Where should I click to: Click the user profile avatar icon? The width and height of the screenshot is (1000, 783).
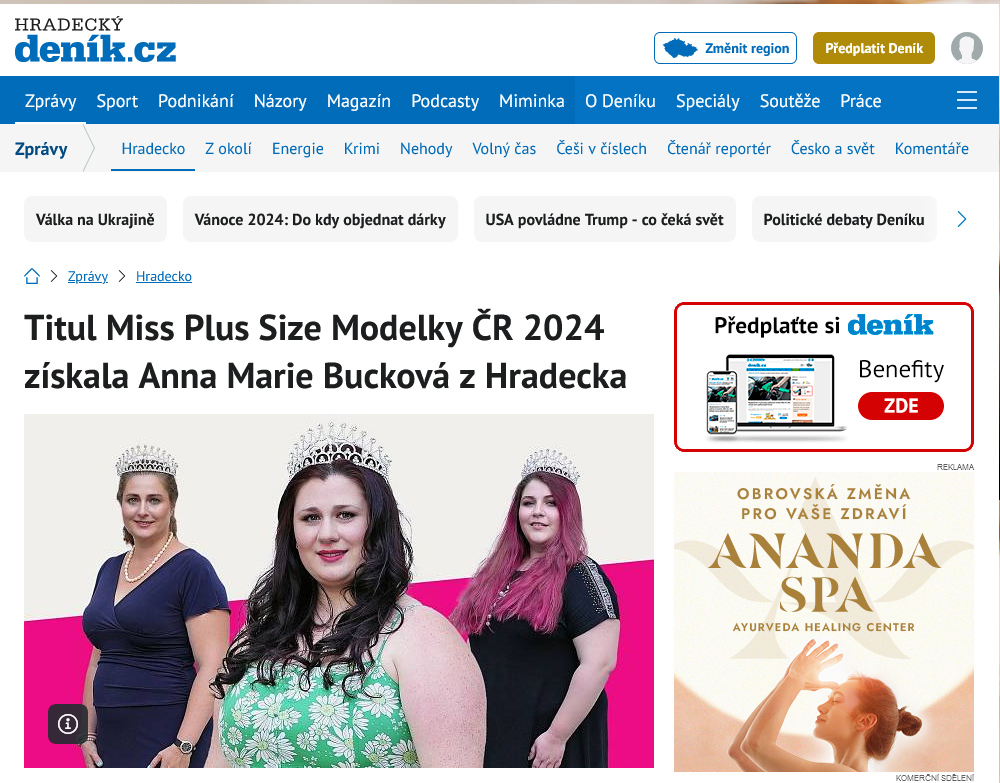click(x=967, y=48)
